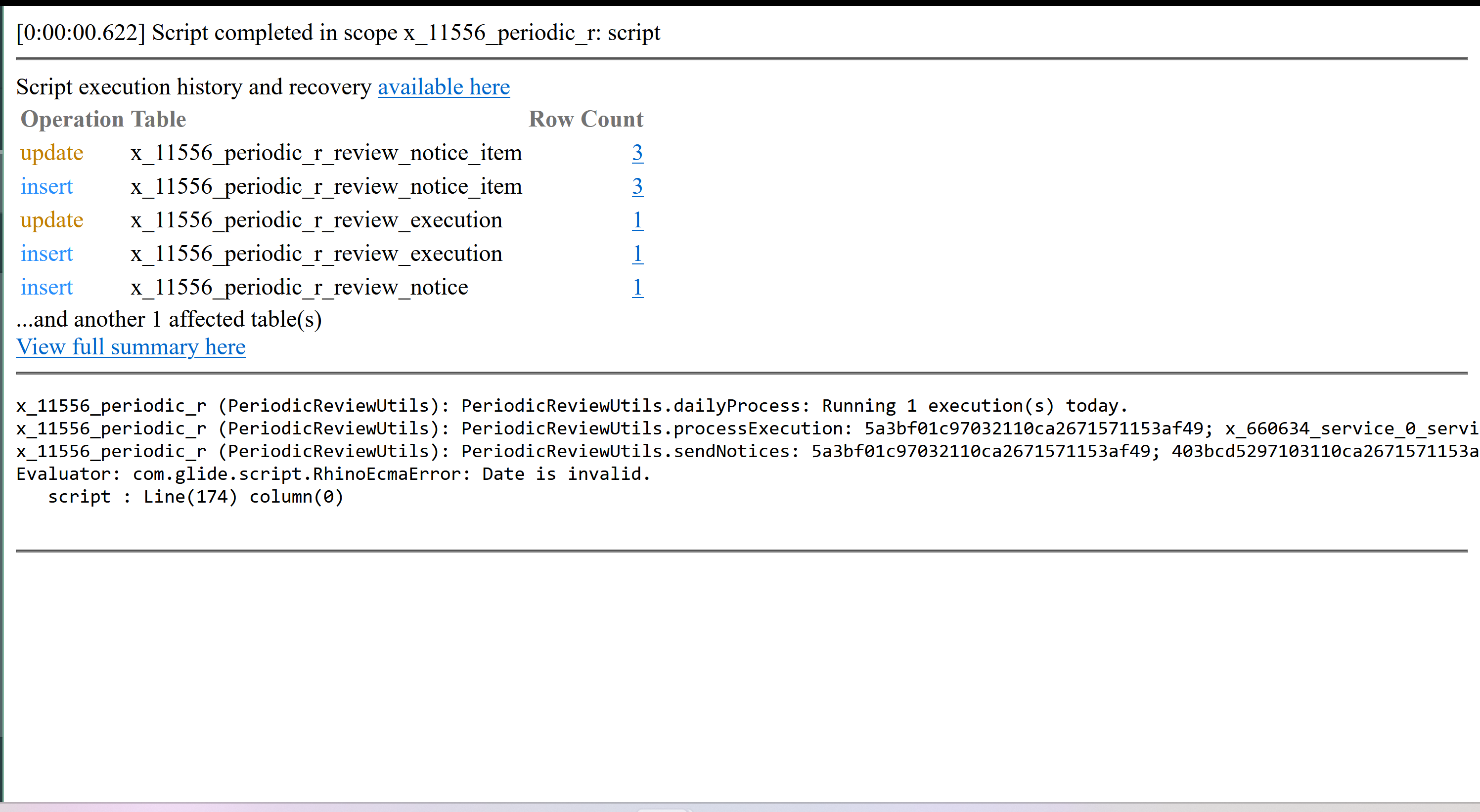Click the 'and another 1 affected table(s)' text
The image size is (1480, 812).
169,319
